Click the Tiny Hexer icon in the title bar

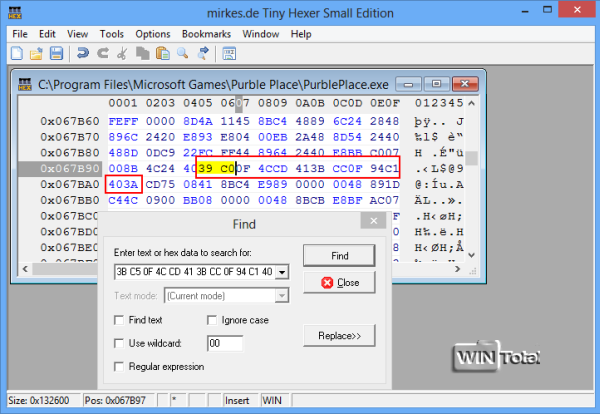point(15,13)
